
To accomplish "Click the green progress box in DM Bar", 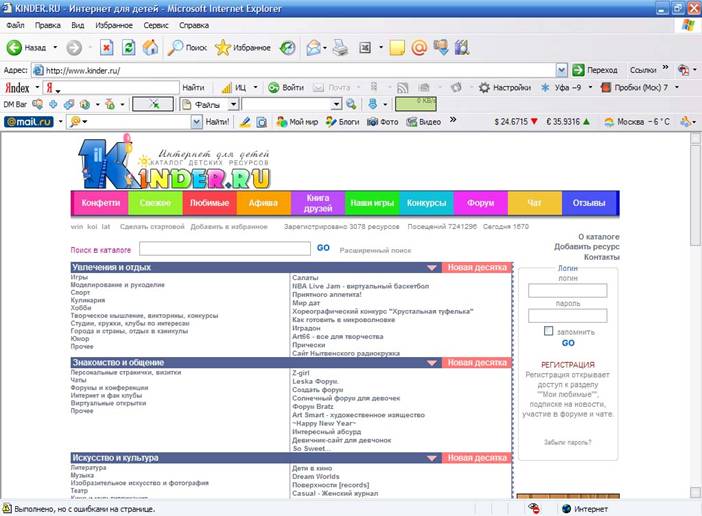I will (x=415, y=104).
